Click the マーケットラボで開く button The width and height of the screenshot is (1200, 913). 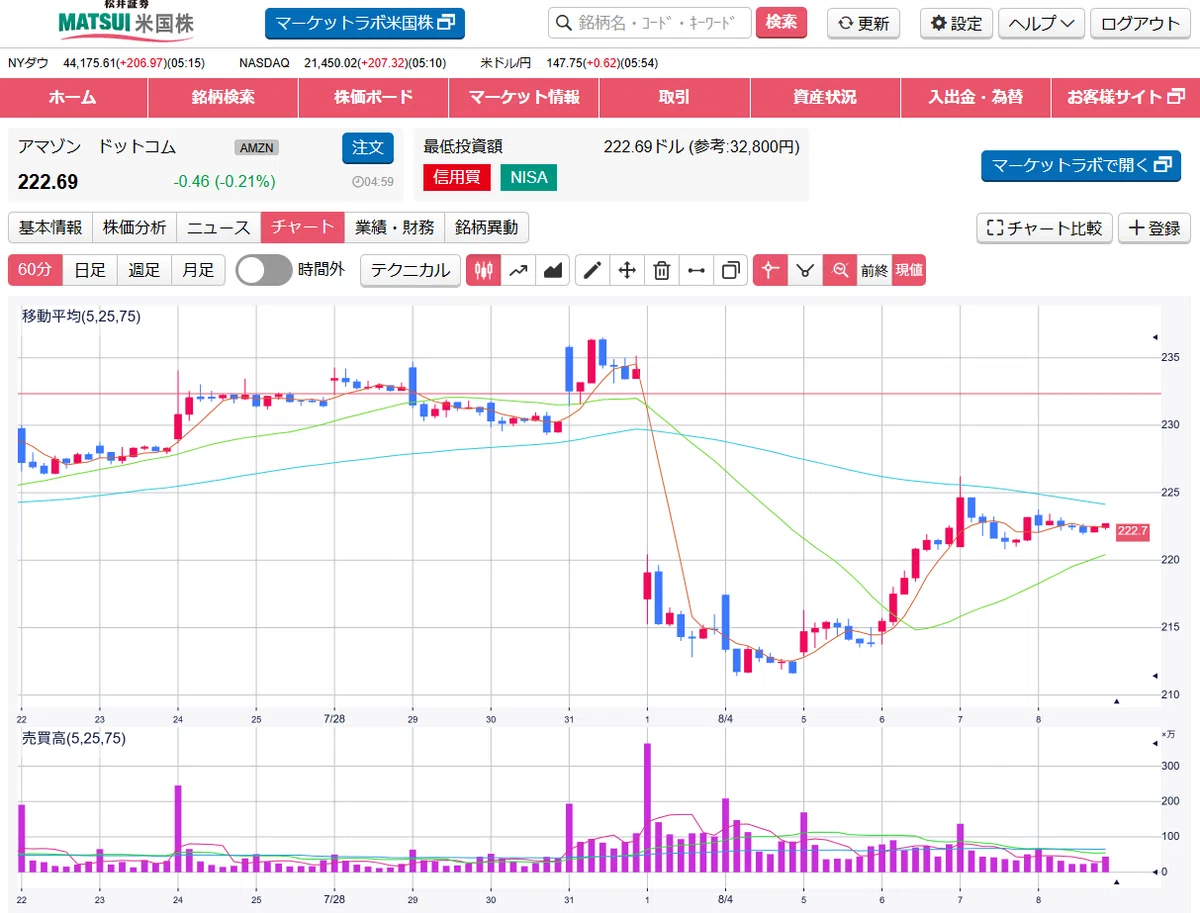(x=1081, y=165)
